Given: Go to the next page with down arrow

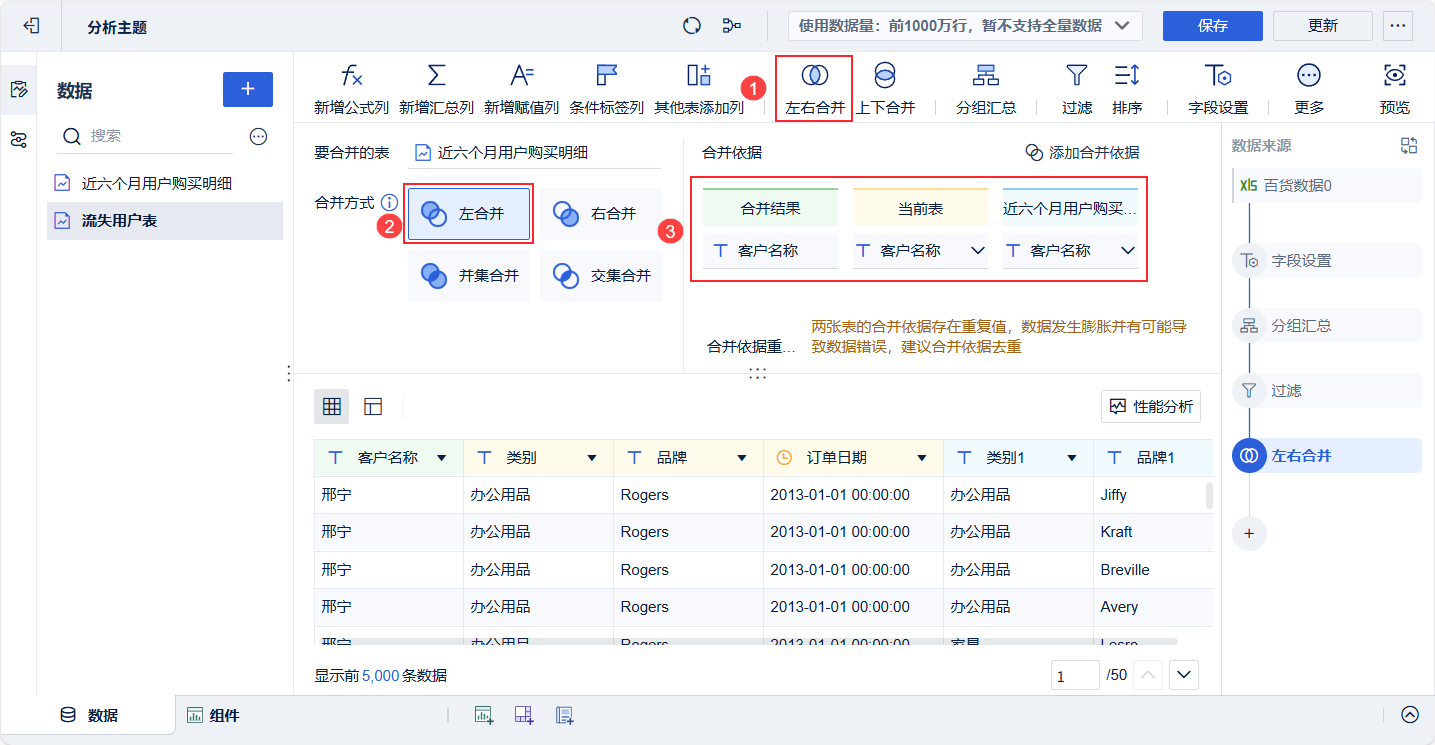Looking at the screenshot, I should pos(1184,675).
